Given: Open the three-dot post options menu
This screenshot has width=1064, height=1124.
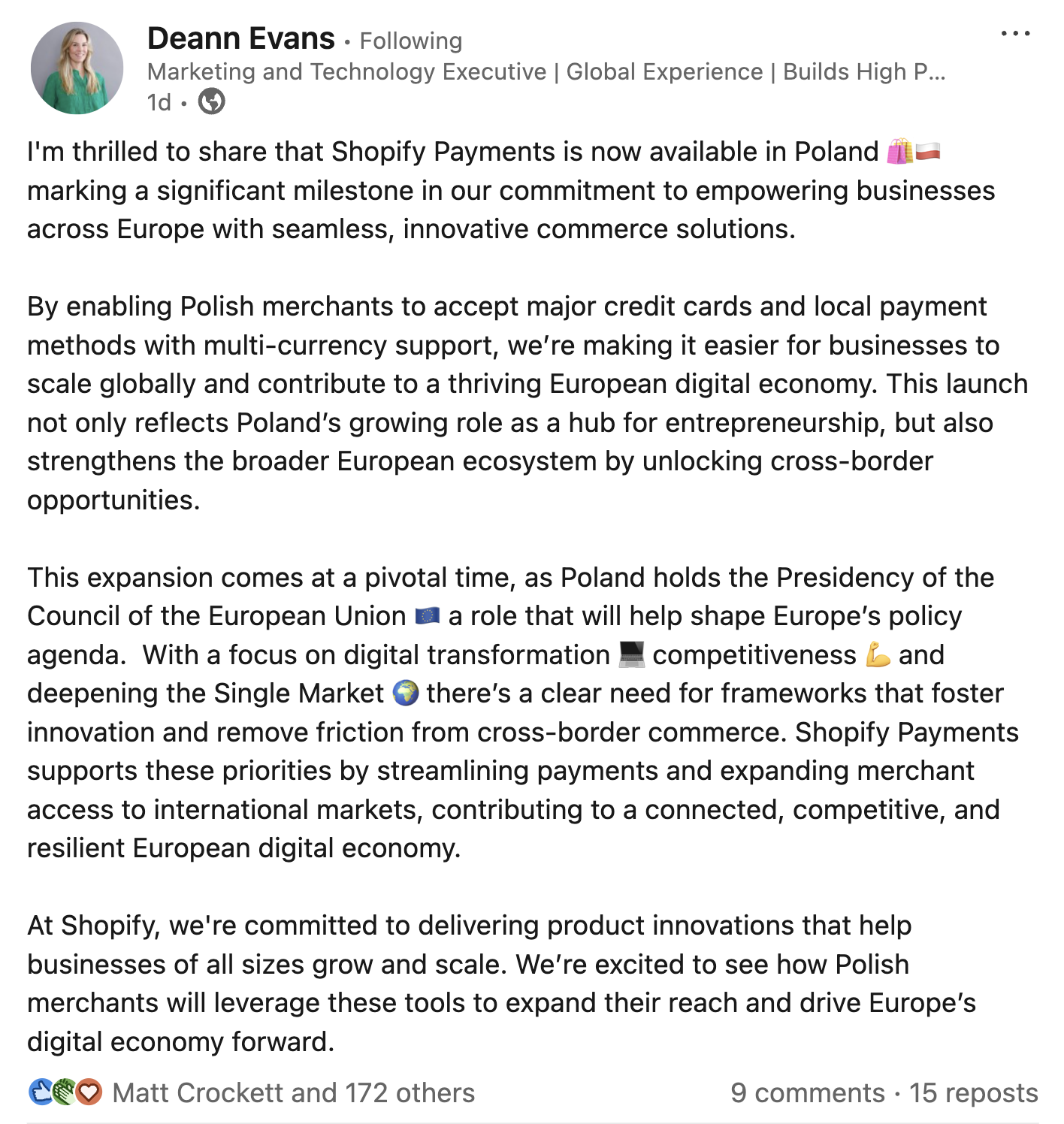Looking at the screenshot, I should click(x=1015, y=34).
